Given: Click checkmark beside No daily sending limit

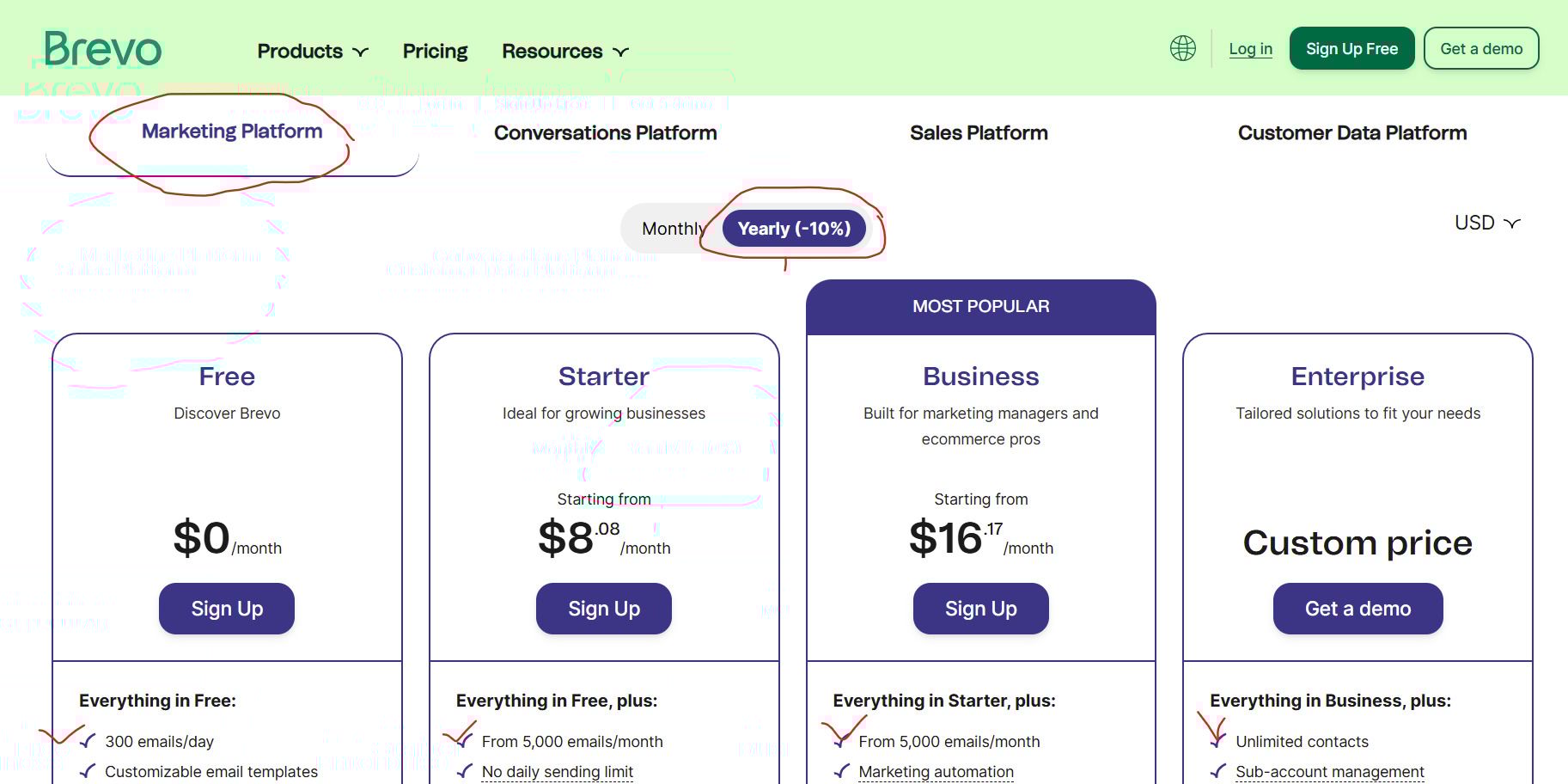Looking at the screenshot, I should click(465, 771).
